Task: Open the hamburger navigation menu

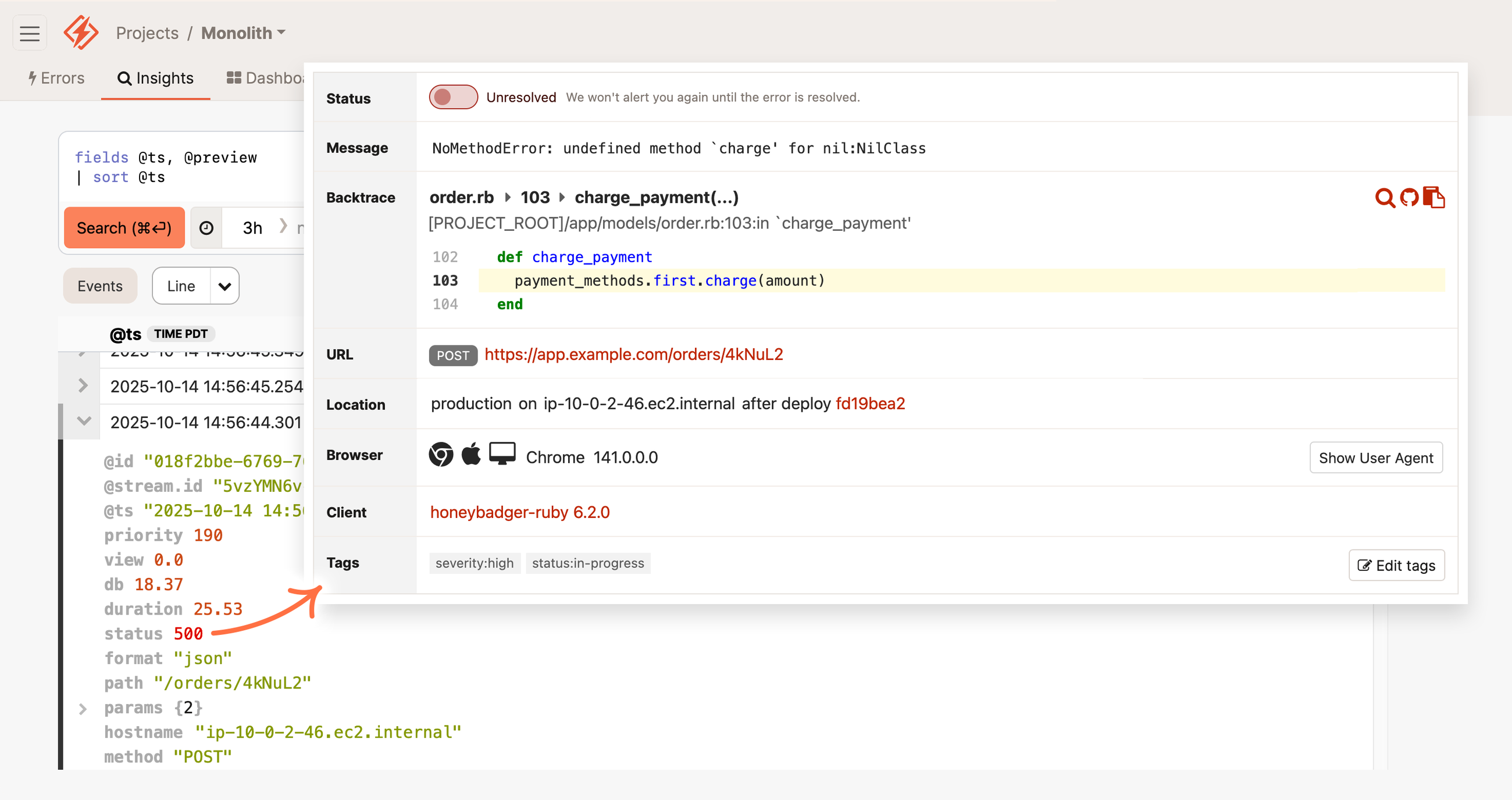Action: tap(29, 33)
